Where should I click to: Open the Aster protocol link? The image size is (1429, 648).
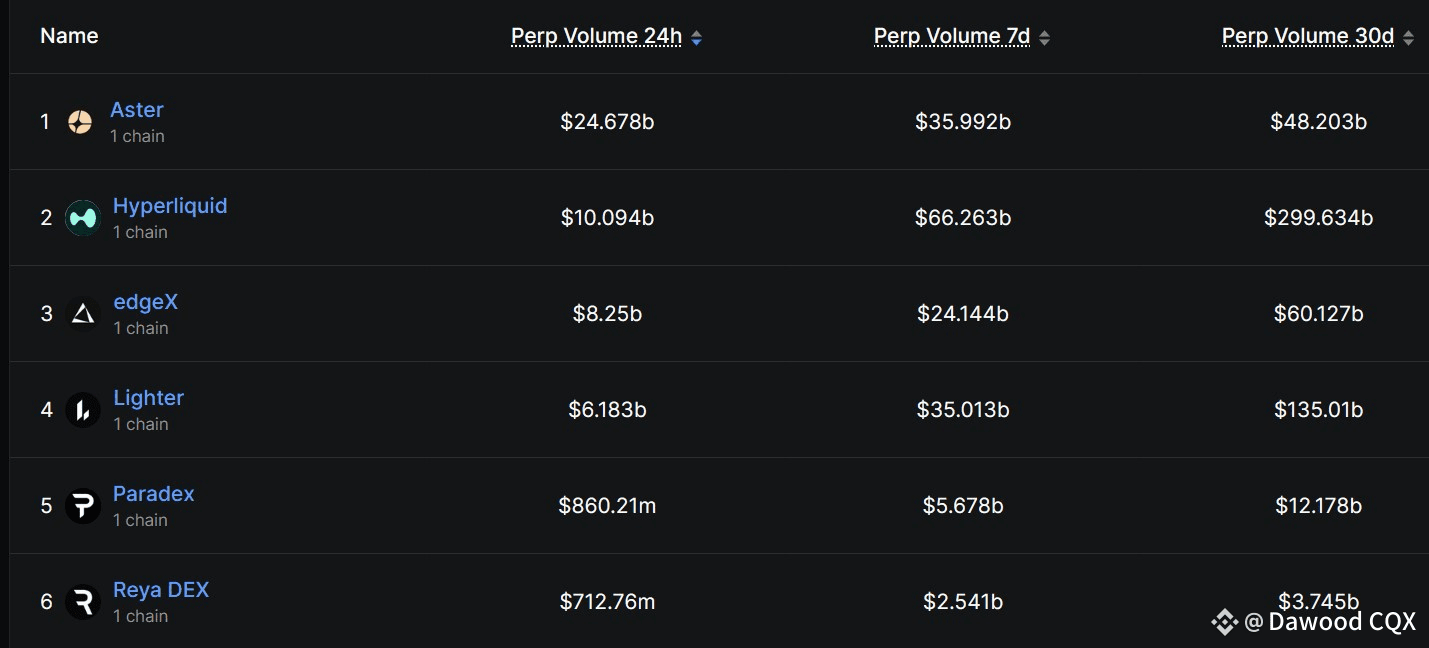pyautogui.click(x=137, y=110)
